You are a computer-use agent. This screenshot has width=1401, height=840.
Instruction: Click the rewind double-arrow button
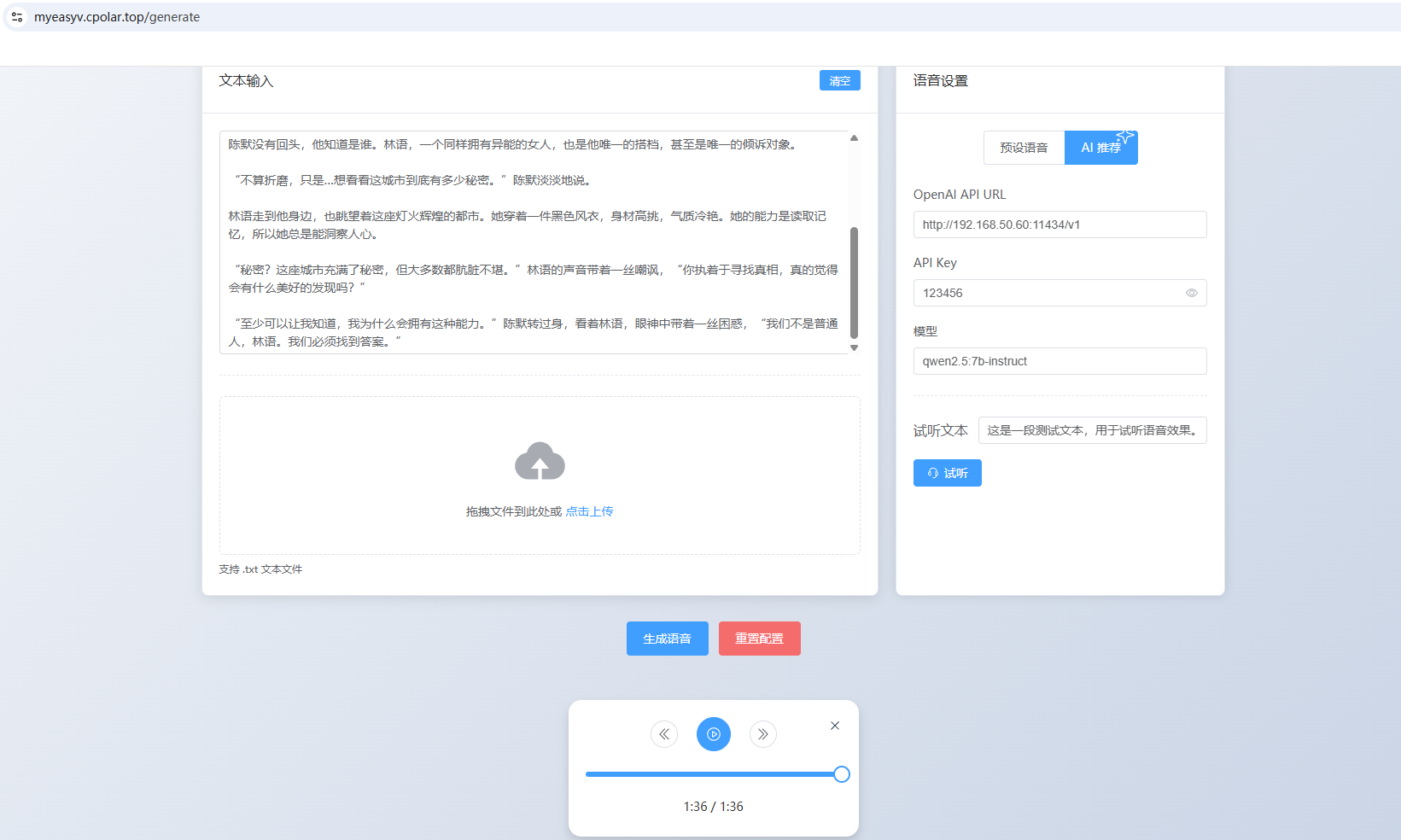pos(664,734)
